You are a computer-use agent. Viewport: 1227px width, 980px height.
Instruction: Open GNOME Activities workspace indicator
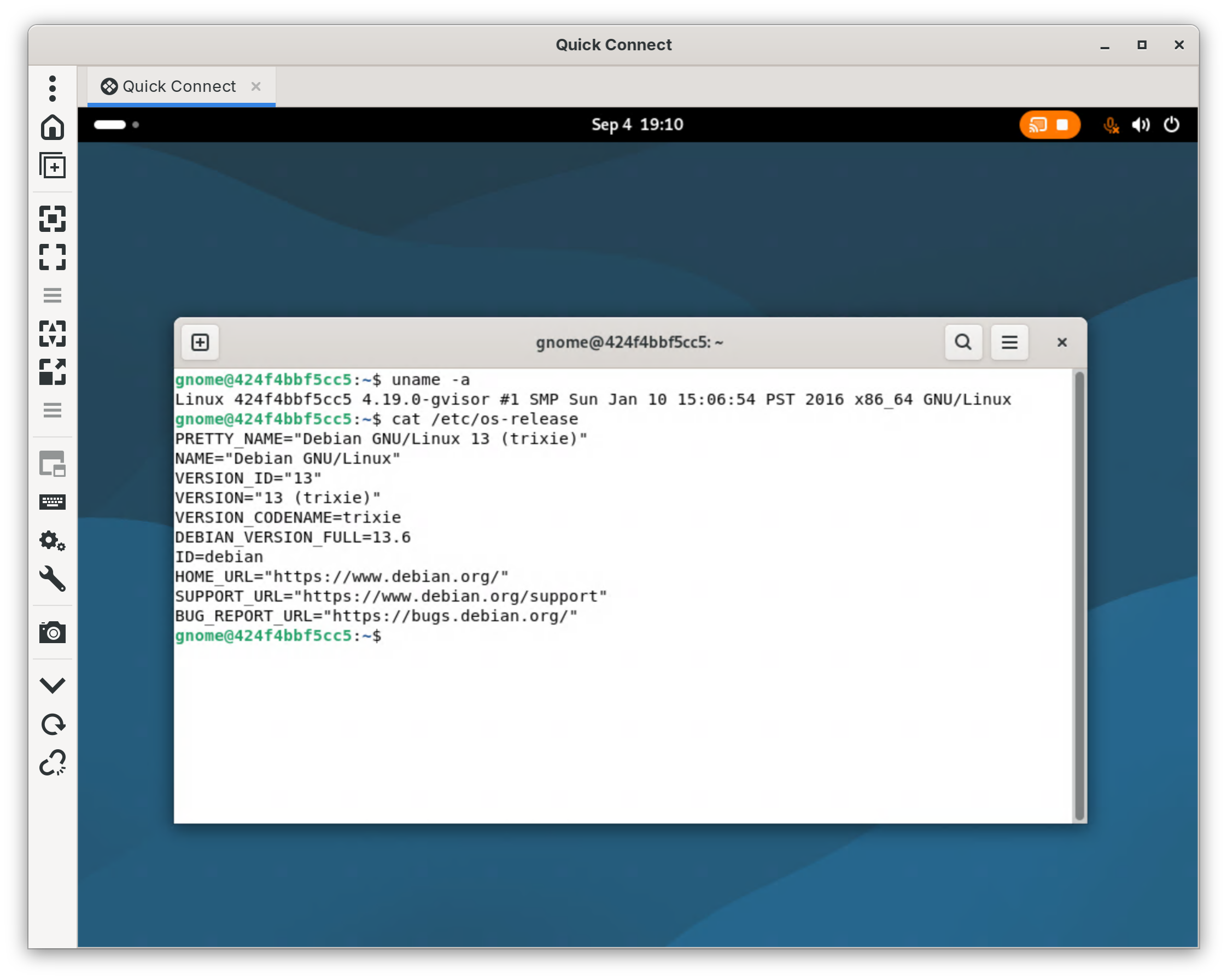click(116, 125)
